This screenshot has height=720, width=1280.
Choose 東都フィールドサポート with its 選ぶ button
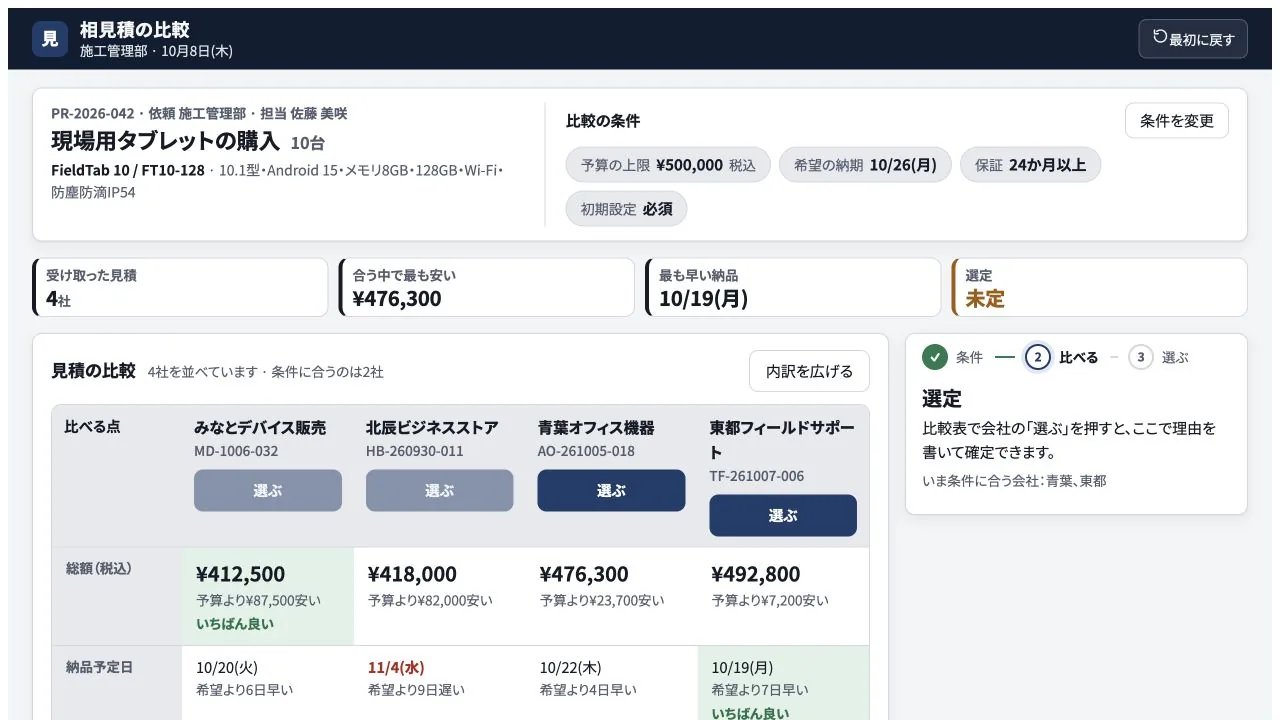point(783,516)
